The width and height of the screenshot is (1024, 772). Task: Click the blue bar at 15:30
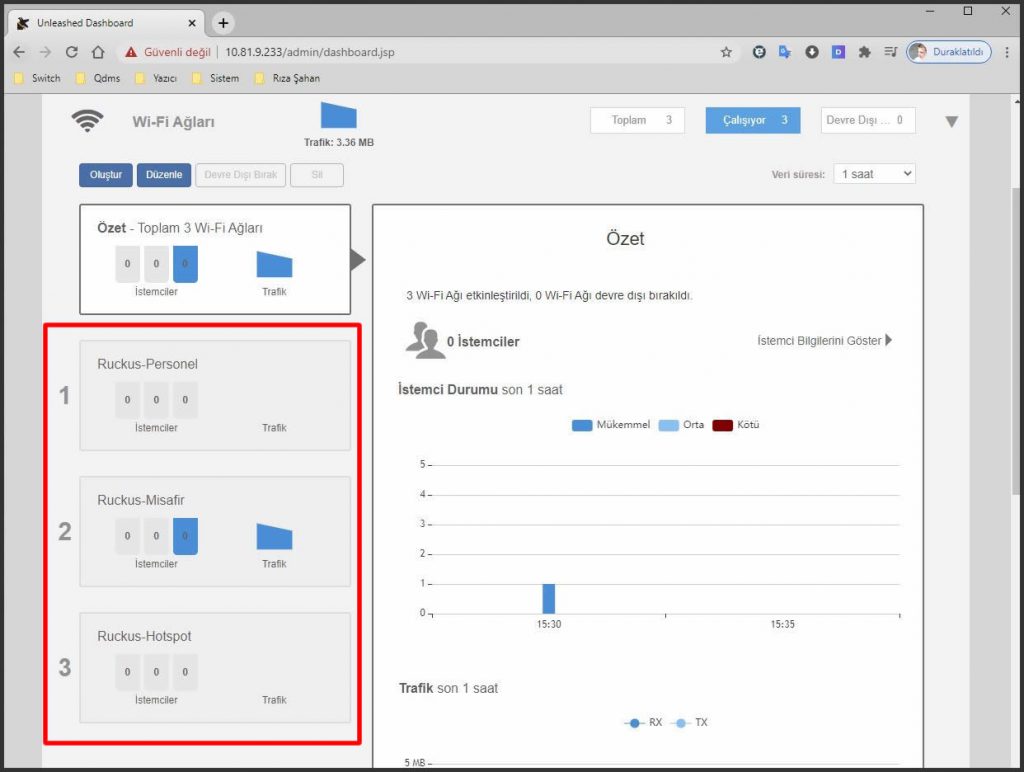pyautogui.click(x=549, y=598)
